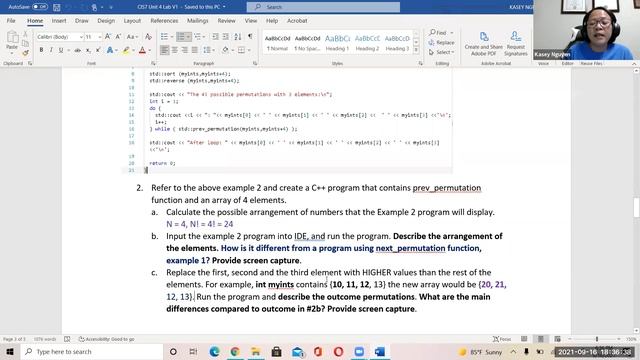
Task: Click the Format Painter icon
Action: pos(25,52)
